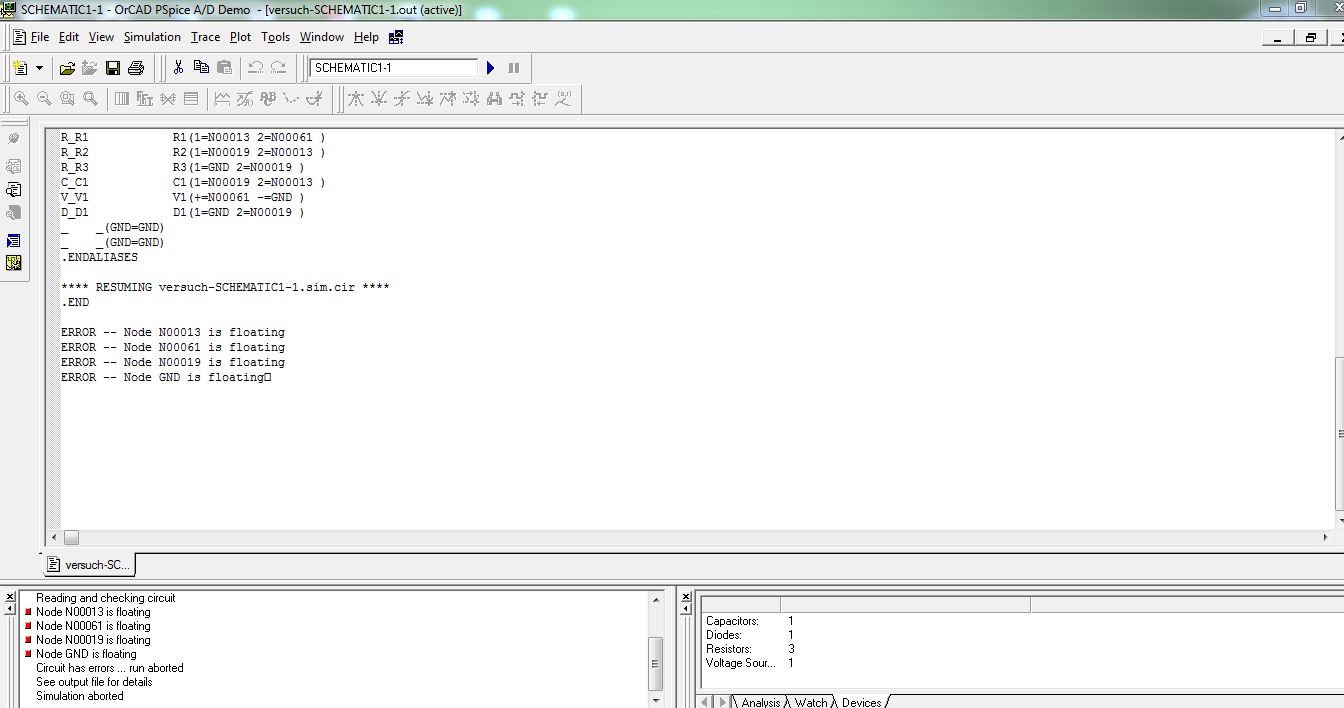Click the Evaluate Measurement icon
This screenshot has width=1344, height=708.
245,99
